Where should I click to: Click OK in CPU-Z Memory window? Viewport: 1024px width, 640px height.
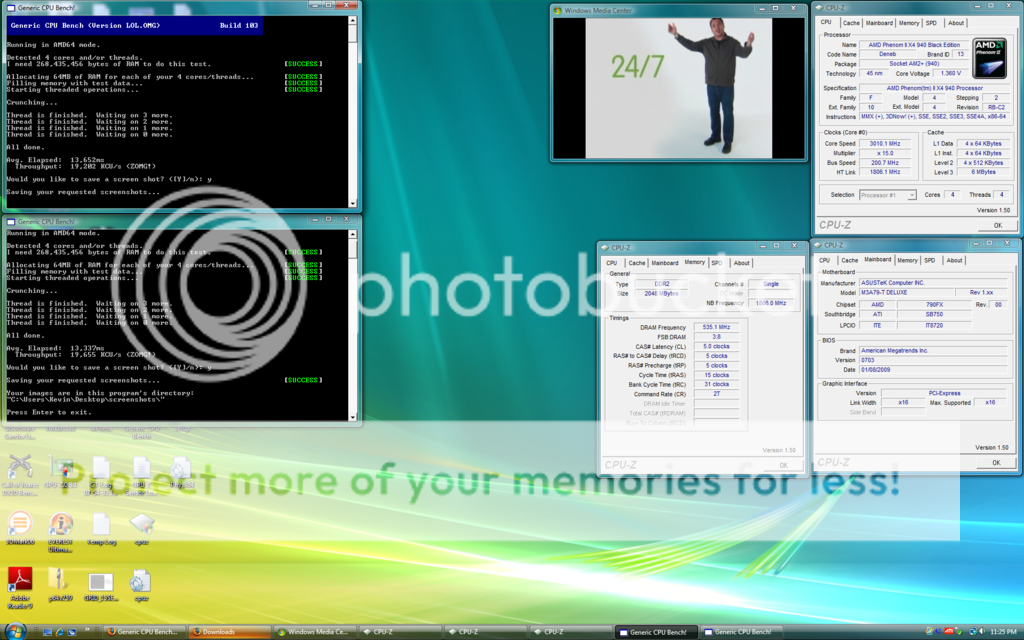pos(783,466)
